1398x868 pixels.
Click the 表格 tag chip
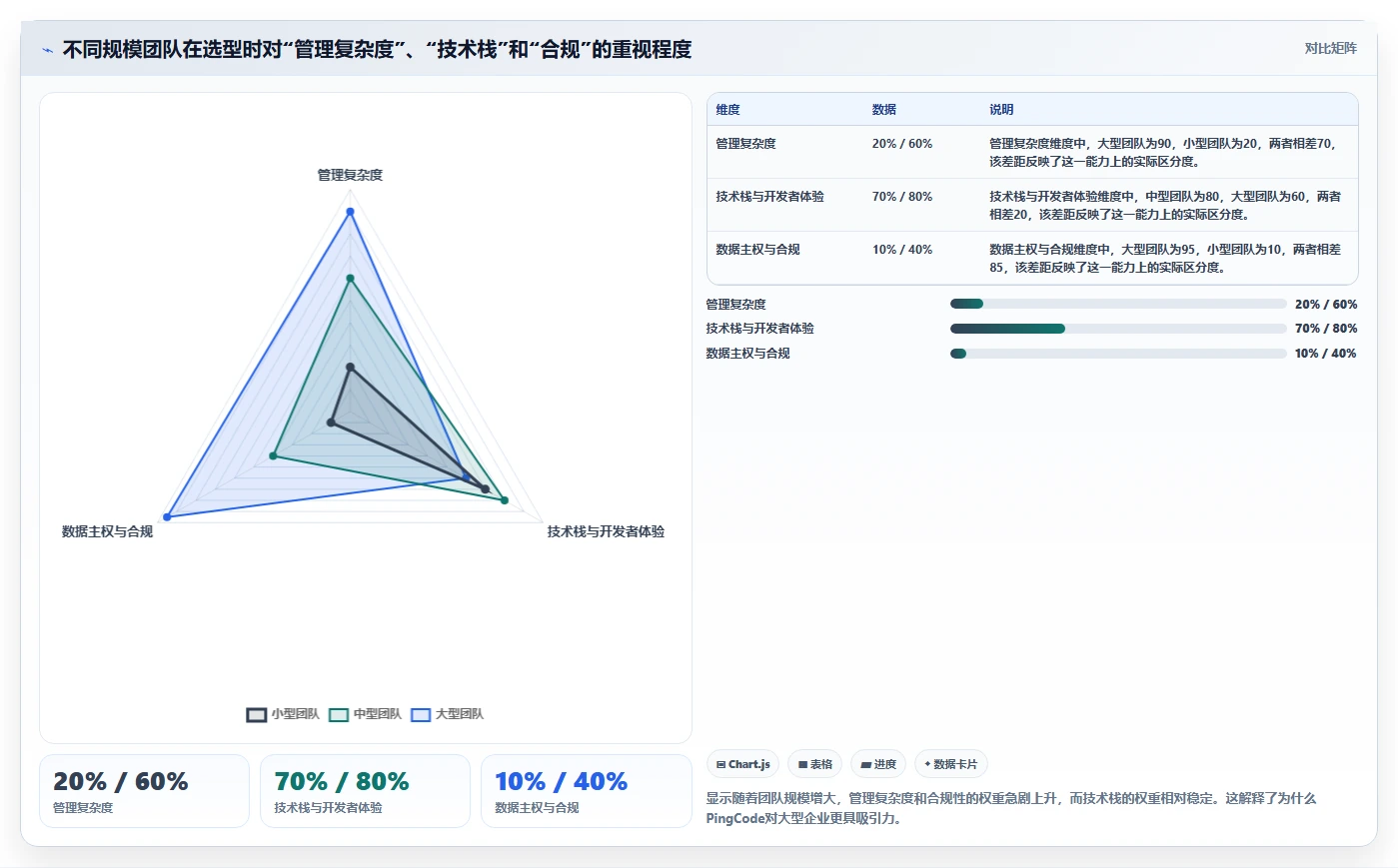814,764
